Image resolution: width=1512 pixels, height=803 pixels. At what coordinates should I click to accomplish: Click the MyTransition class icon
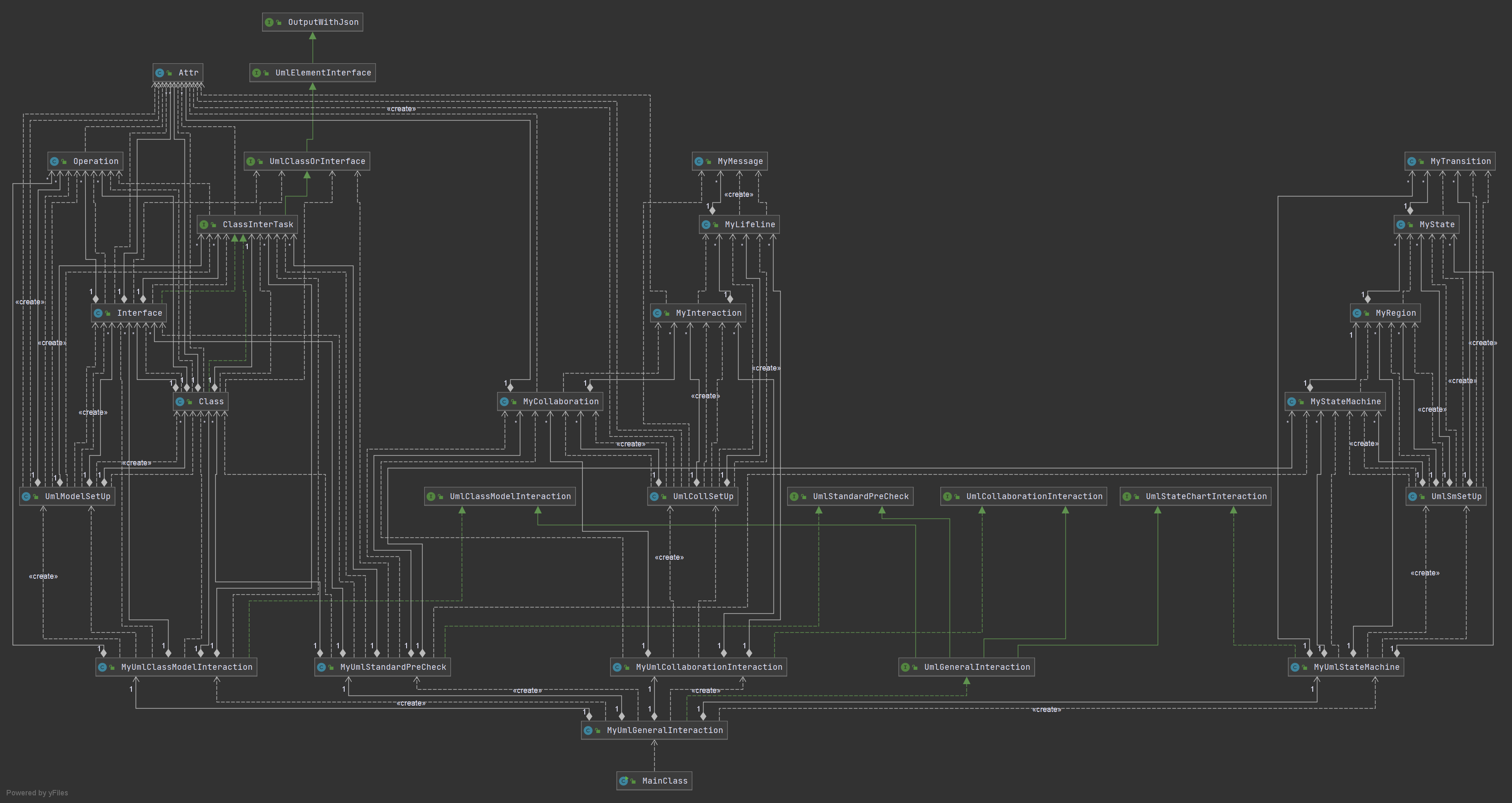click(x=1412, y=161)
